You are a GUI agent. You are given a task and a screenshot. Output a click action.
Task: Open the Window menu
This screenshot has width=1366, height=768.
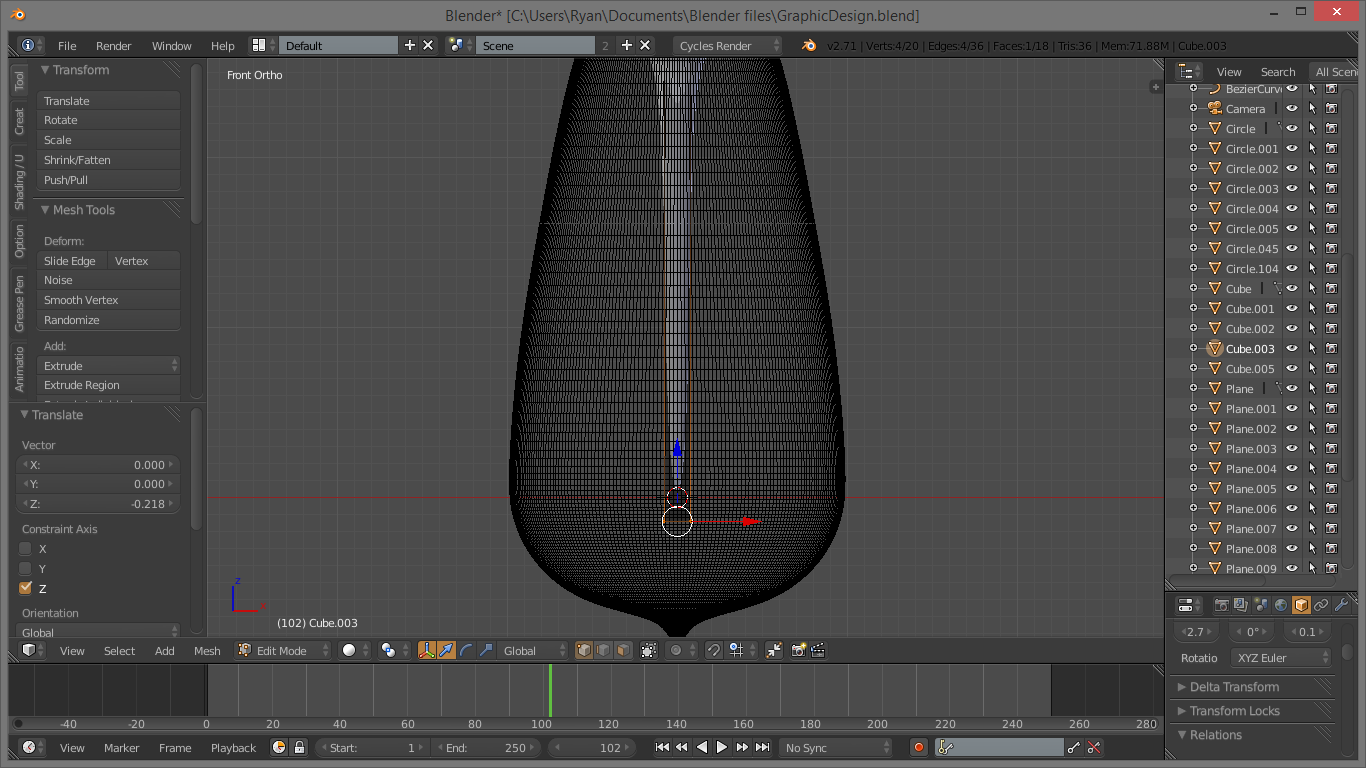click(x=171, y=45)
